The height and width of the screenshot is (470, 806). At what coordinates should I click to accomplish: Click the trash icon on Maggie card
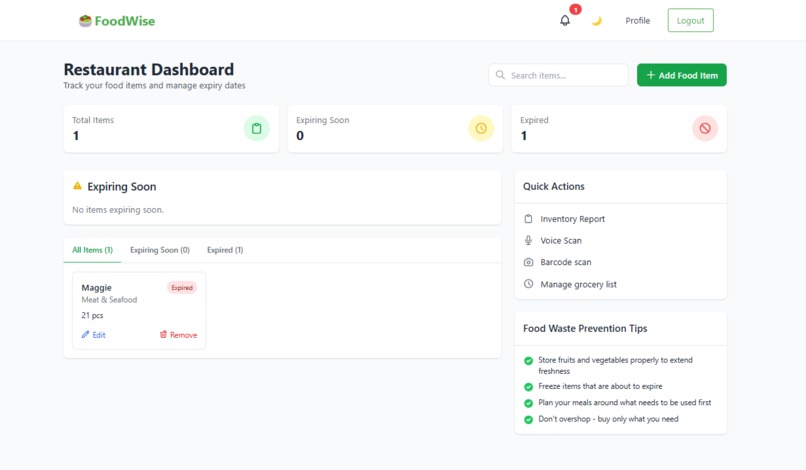tap(163, 334)
